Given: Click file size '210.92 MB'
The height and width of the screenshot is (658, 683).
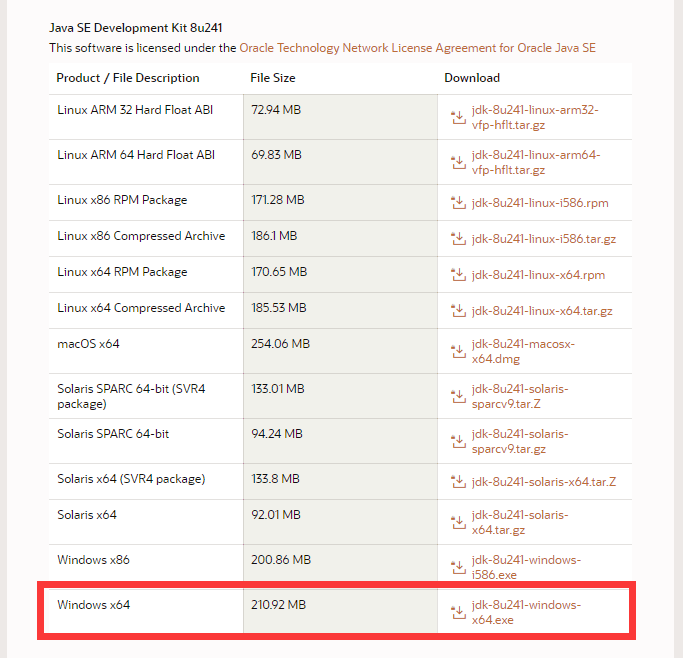Looking at the screenshot, I should pos(278,605).
